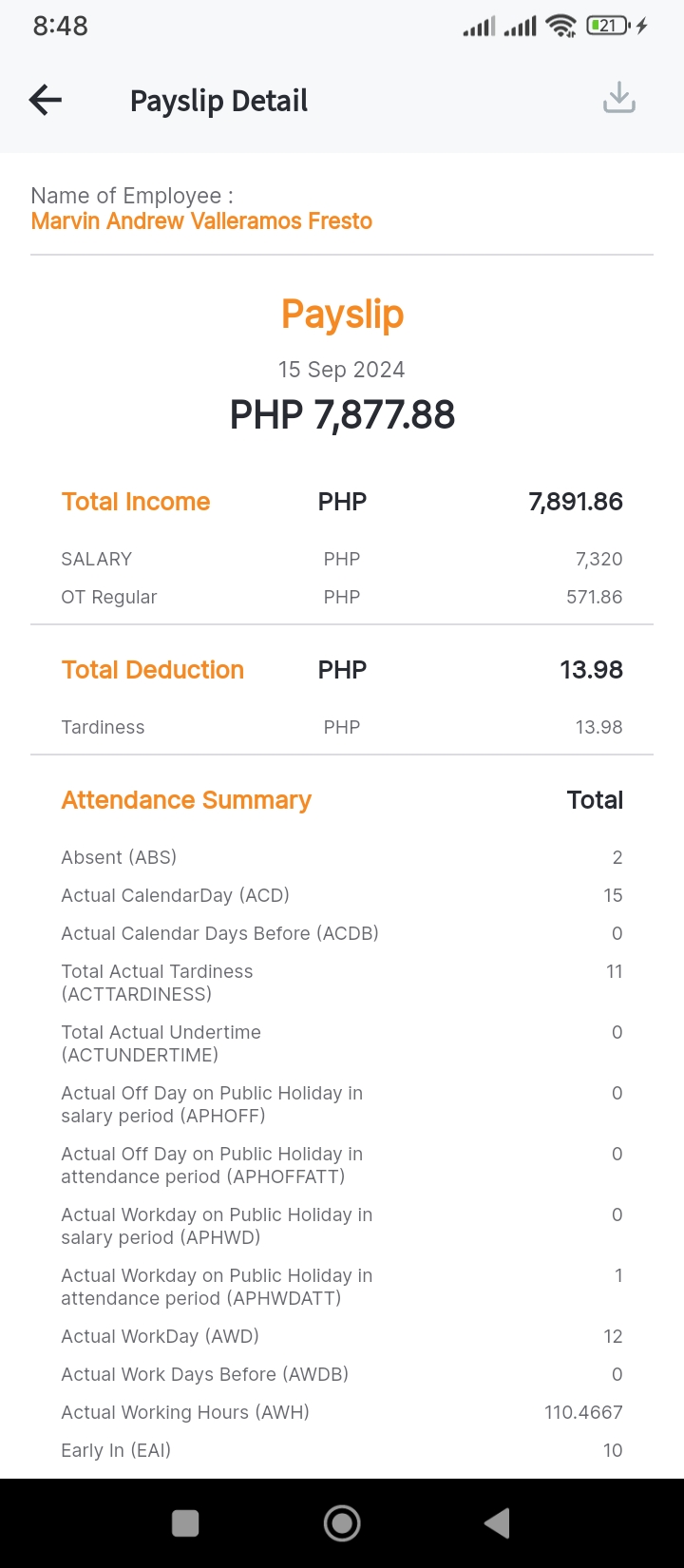Tap the net pay PHP 7,877.88
This screenshot has height=1568, width=684.
click(342, 415)
